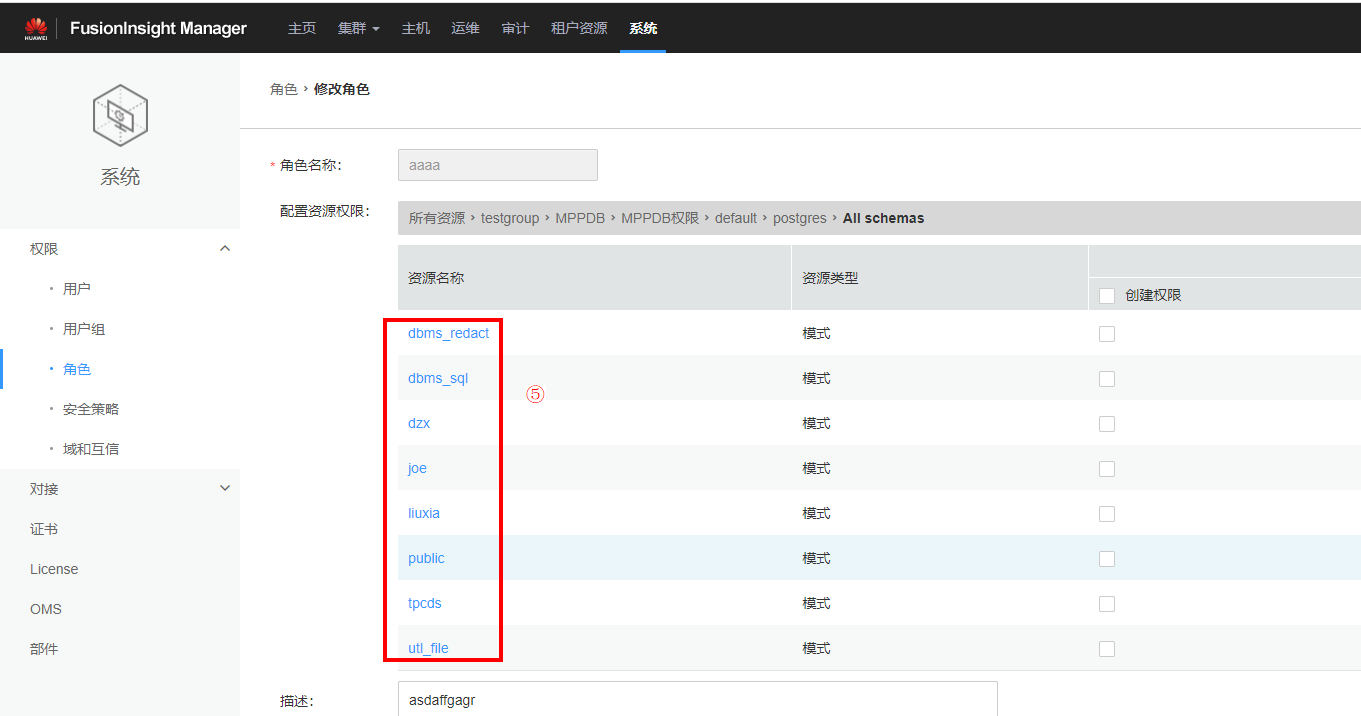Image resolution: width=1361 pixels, height=716 pixels.
Task: Open 用户 in the sidebar
Action: point(77,289)
